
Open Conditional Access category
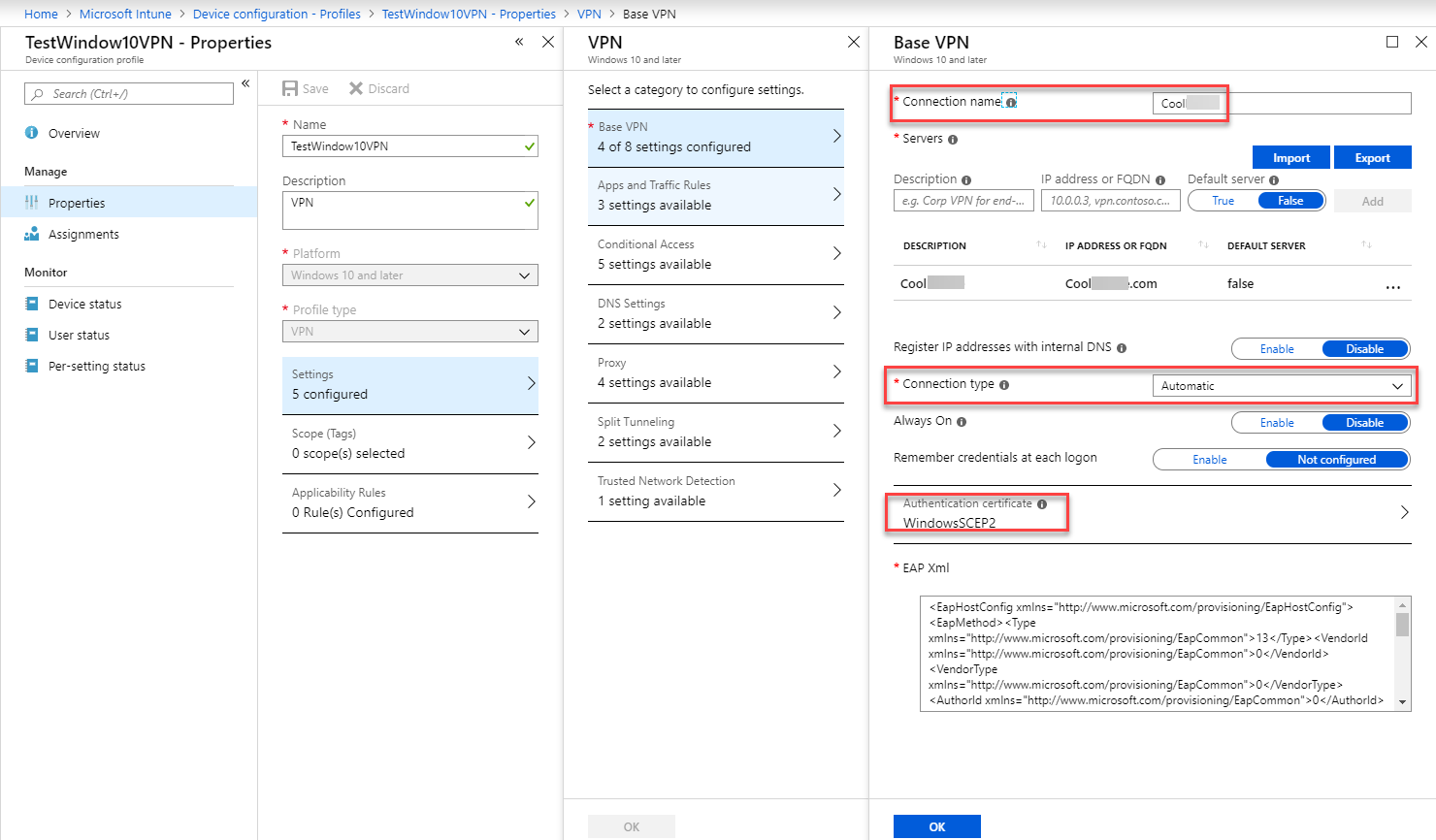tap(715, 255)
